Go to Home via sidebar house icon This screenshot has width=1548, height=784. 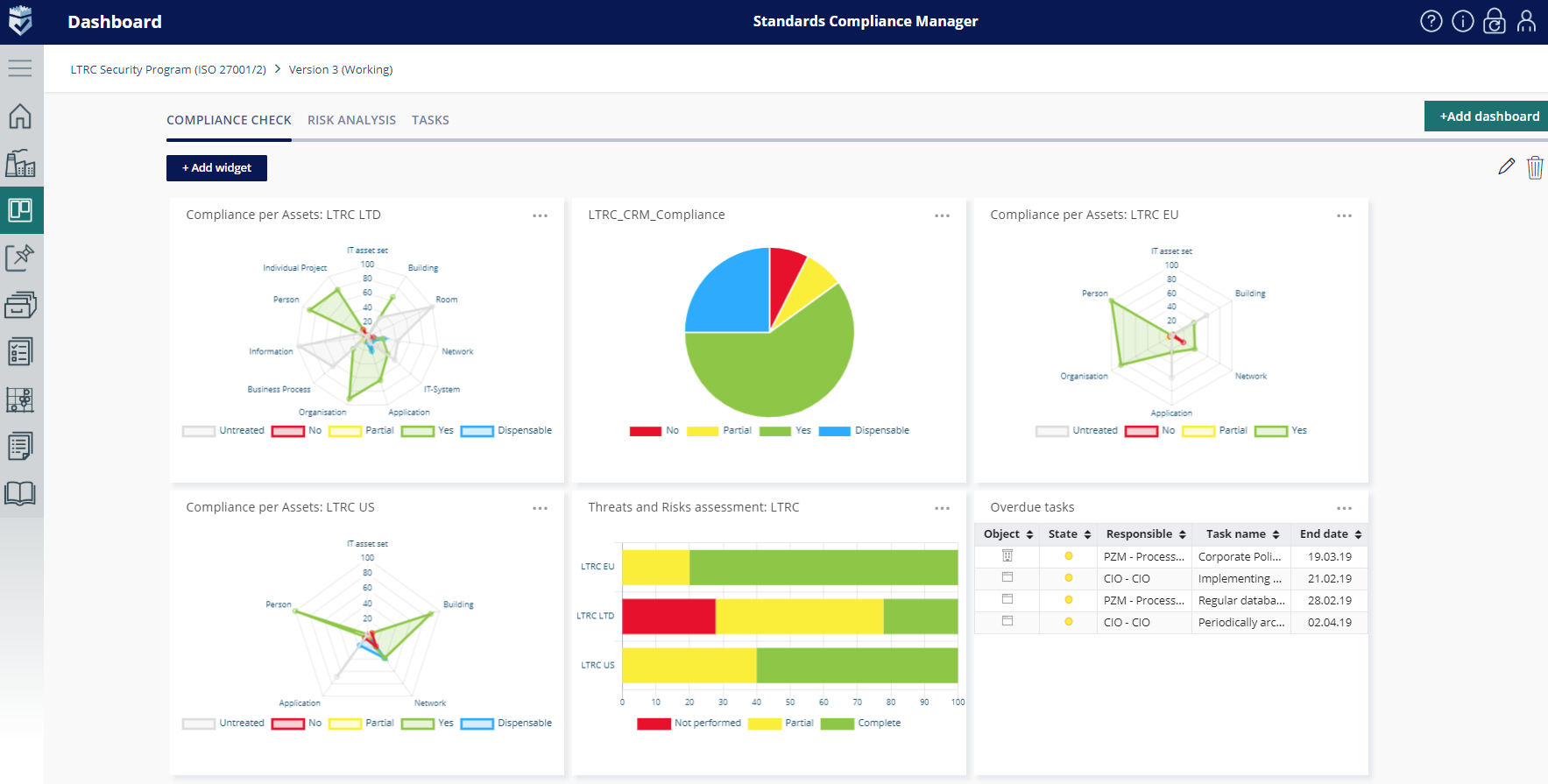click(20, 116)
